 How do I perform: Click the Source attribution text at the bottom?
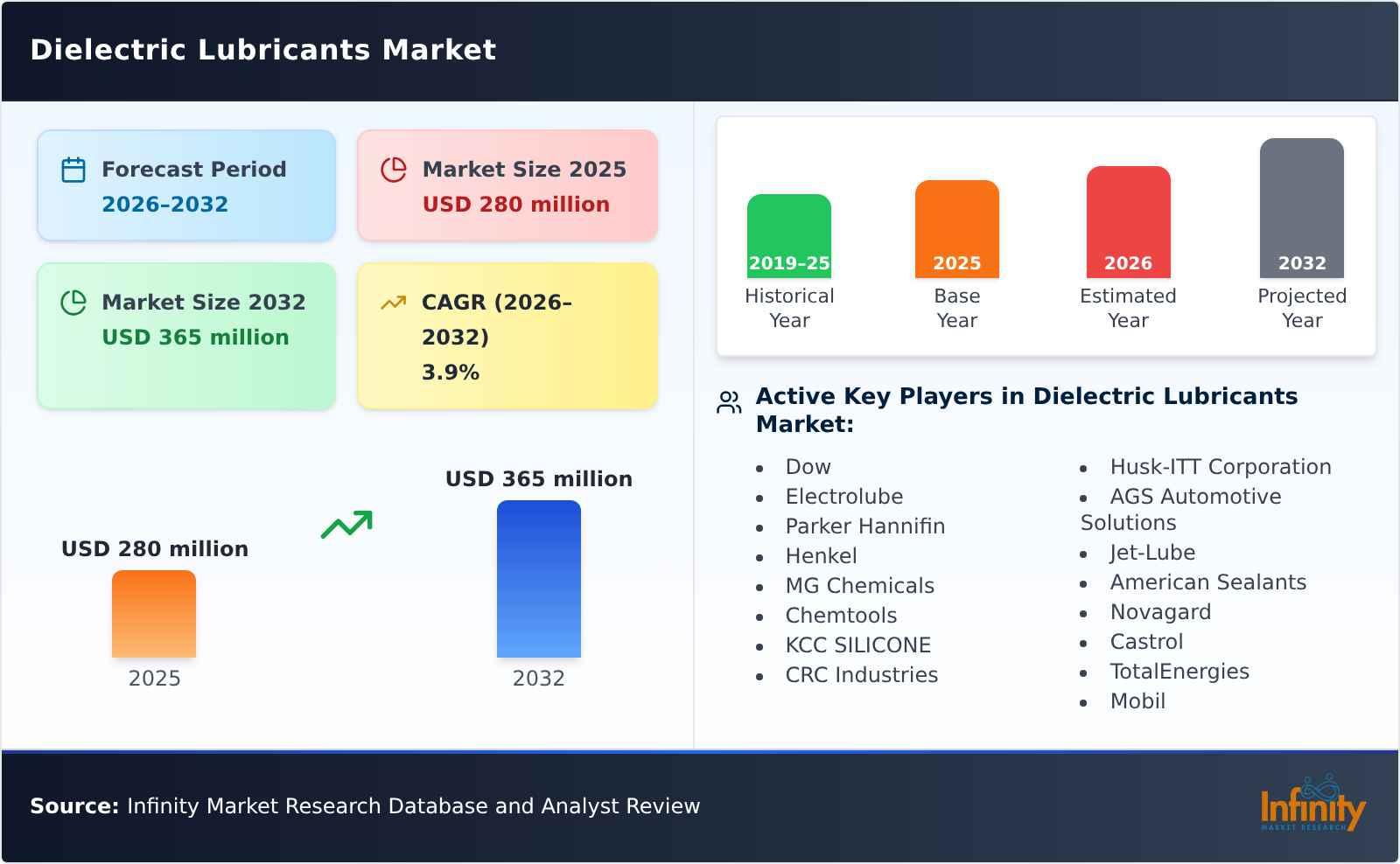tap(363, 806)
